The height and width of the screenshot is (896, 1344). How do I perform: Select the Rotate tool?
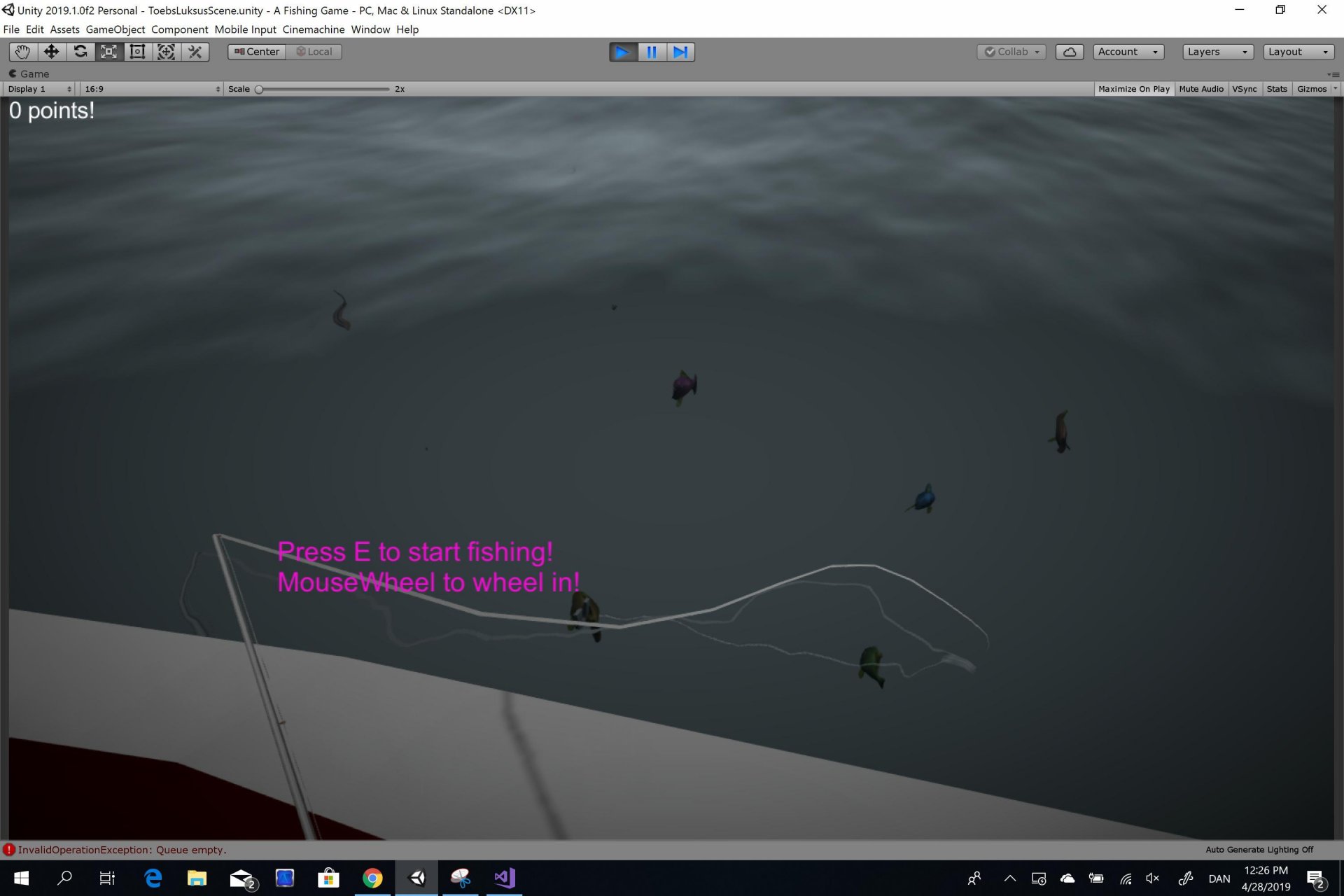tap(80, 52)
